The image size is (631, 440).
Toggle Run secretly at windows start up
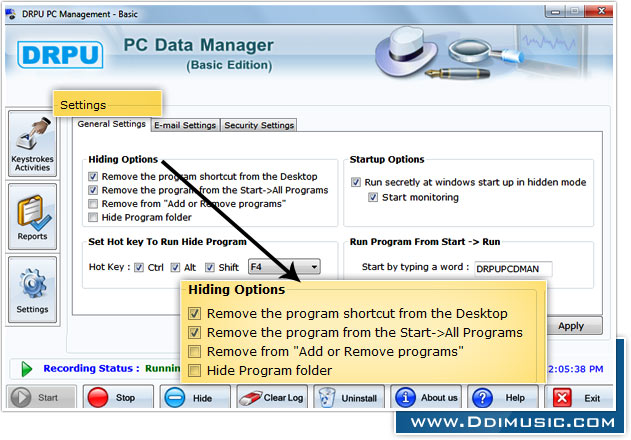(x=356, y=182)
